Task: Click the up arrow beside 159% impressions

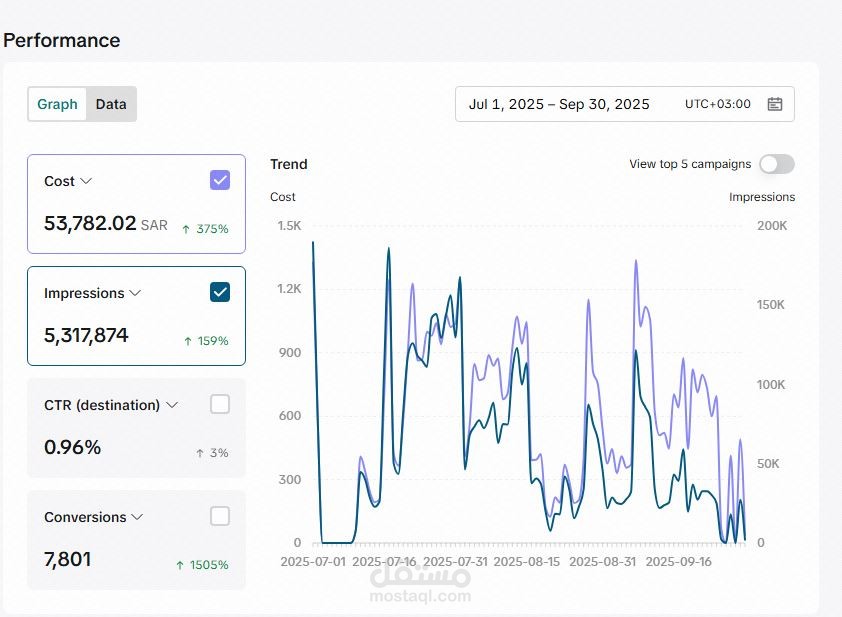Action: click(187, 341)
